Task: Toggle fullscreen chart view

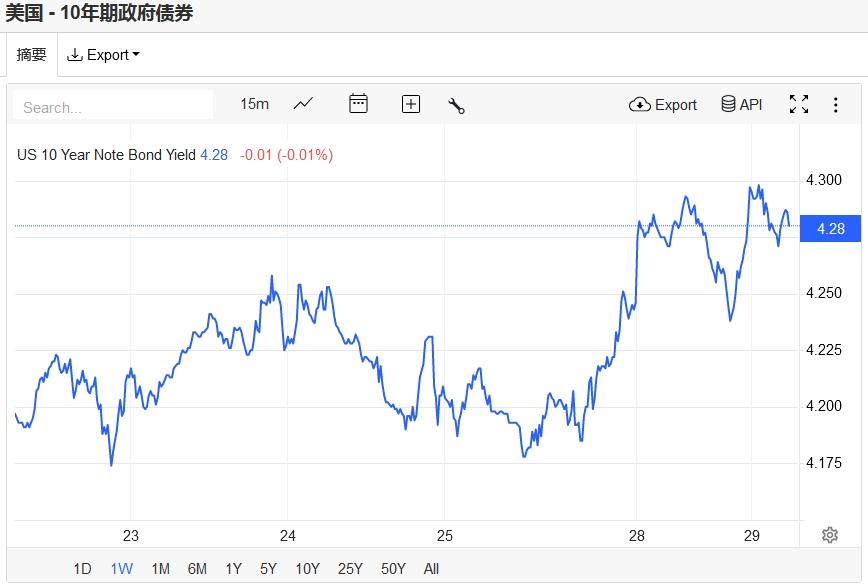Action: click(798, 104)
